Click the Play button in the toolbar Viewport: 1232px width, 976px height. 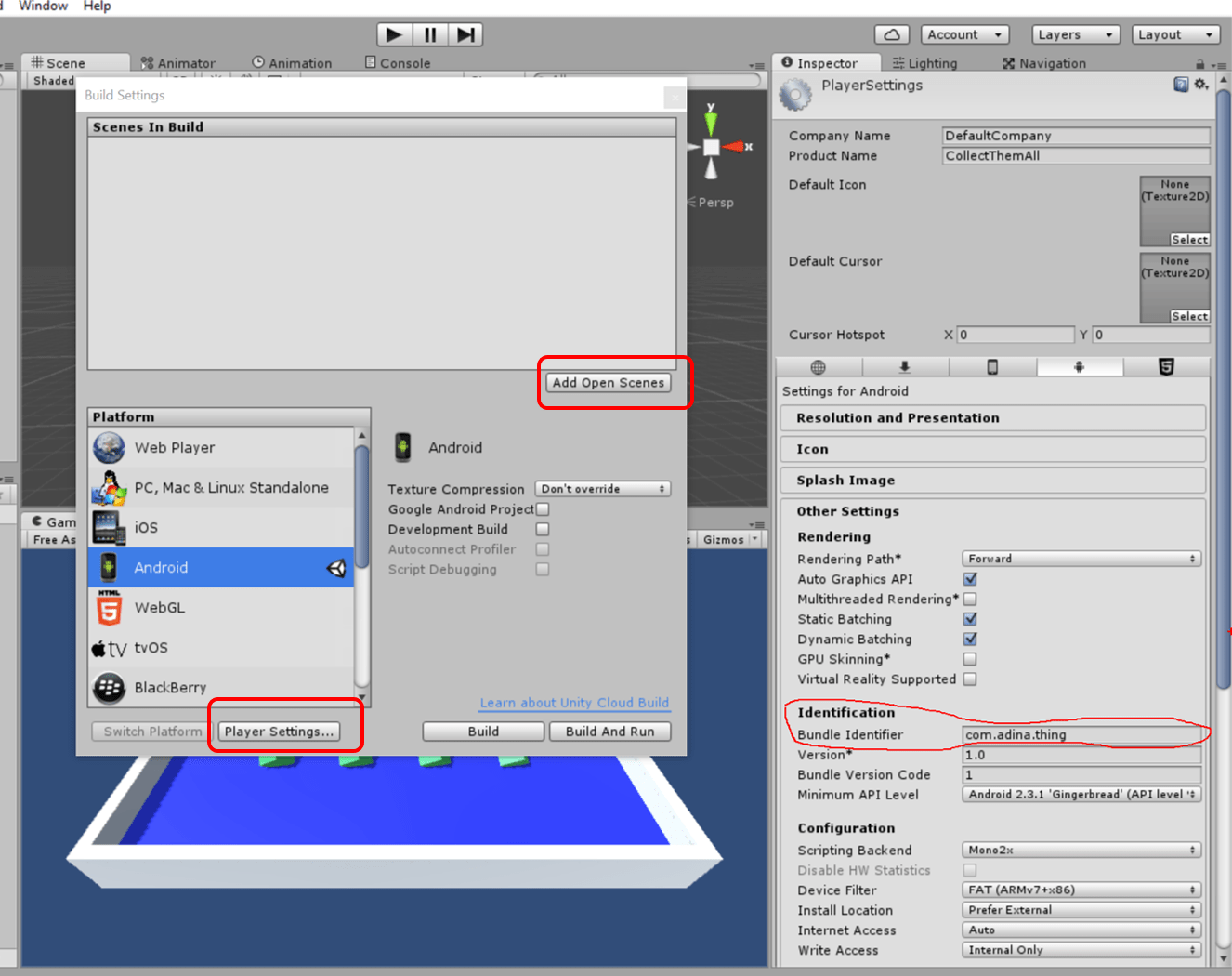point(394,34)
